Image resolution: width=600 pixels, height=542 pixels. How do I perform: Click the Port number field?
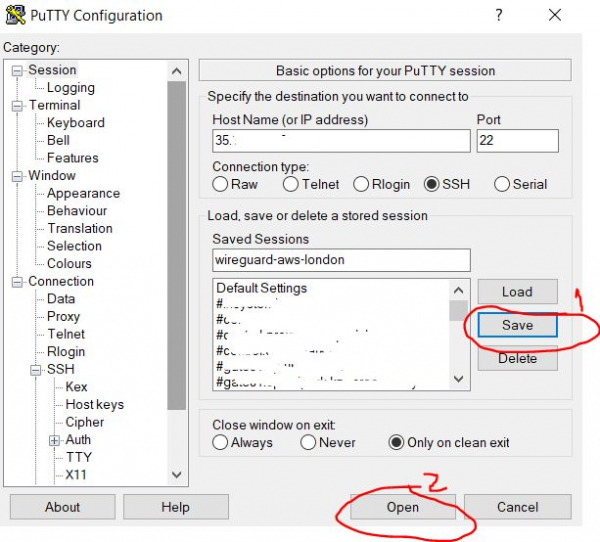click(516, 141)
